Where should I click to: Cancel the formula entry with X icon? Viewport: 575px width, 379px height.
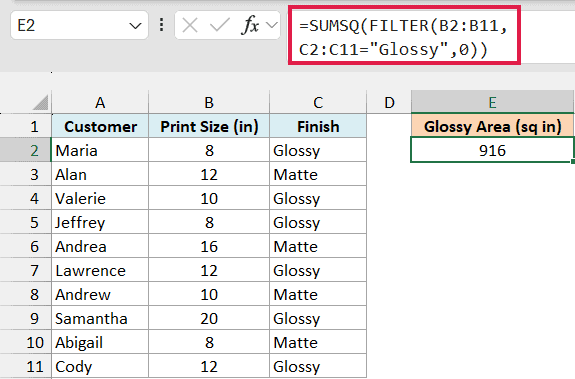point(190,26)
